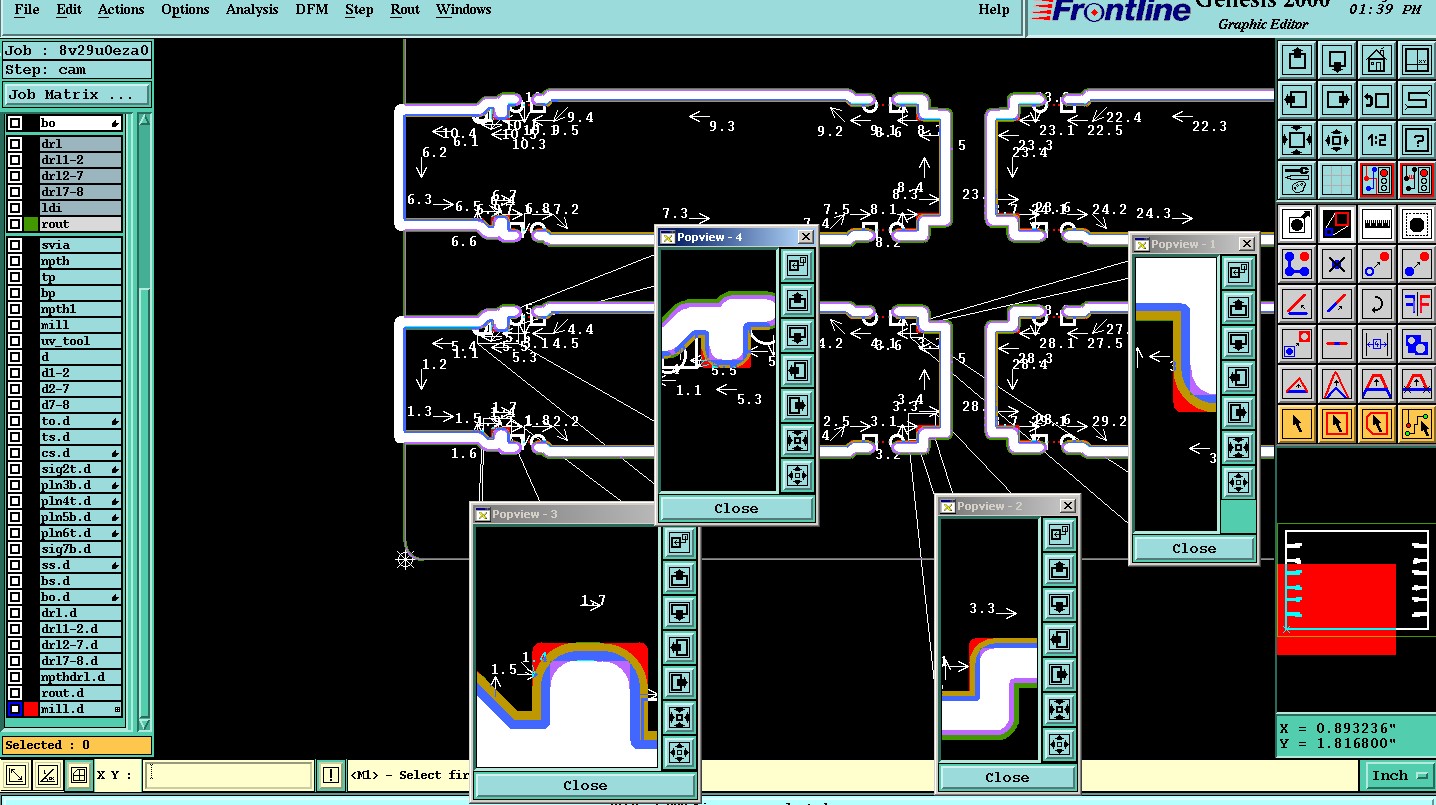Viewport: 1436px width, 805px height.
Task: Click pan up icon in Popview - 3
Action: pyautogui.click(x=679, y=577)
